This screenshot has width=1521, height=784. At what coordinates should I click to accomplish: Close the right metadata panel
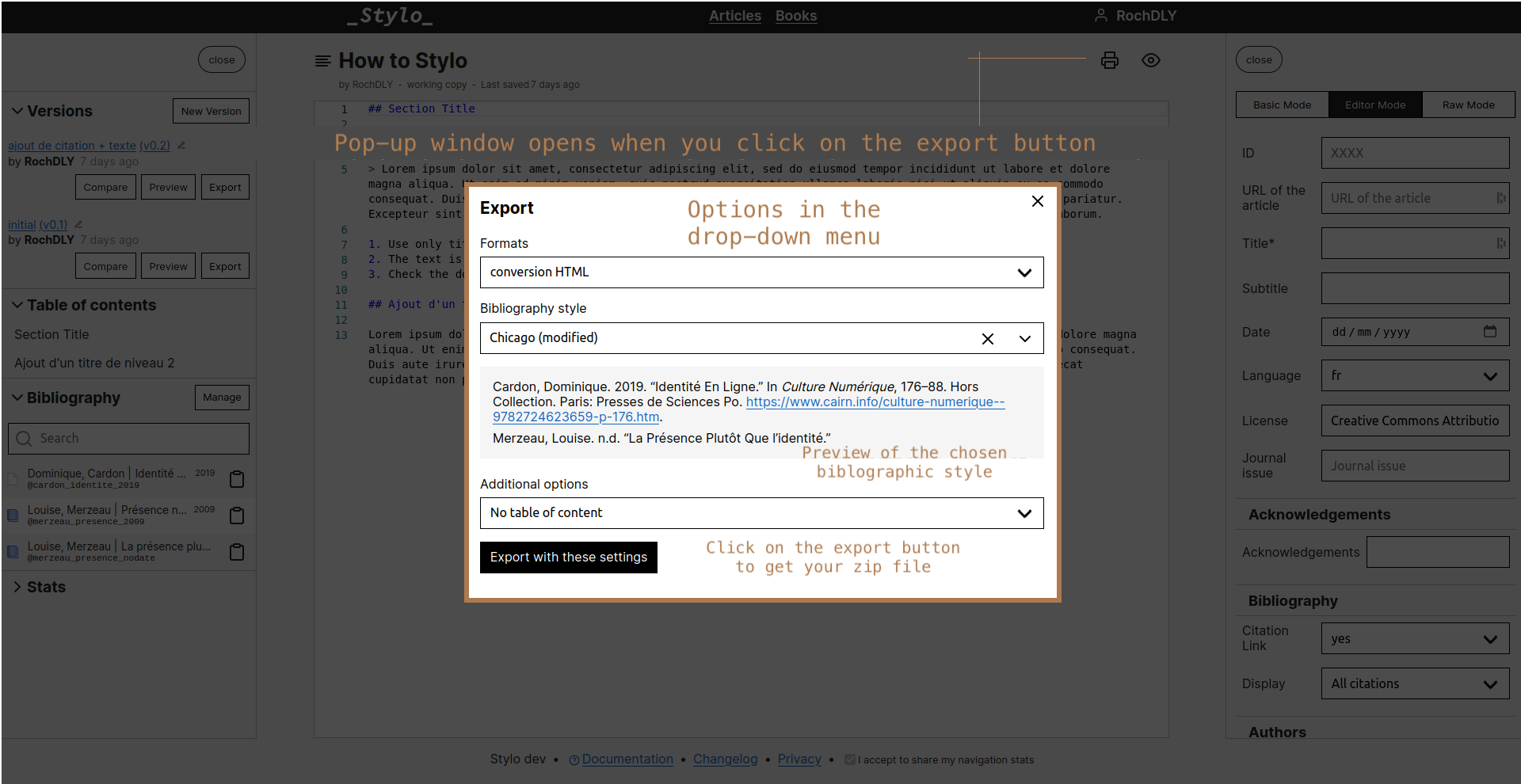coord(1259,59)
